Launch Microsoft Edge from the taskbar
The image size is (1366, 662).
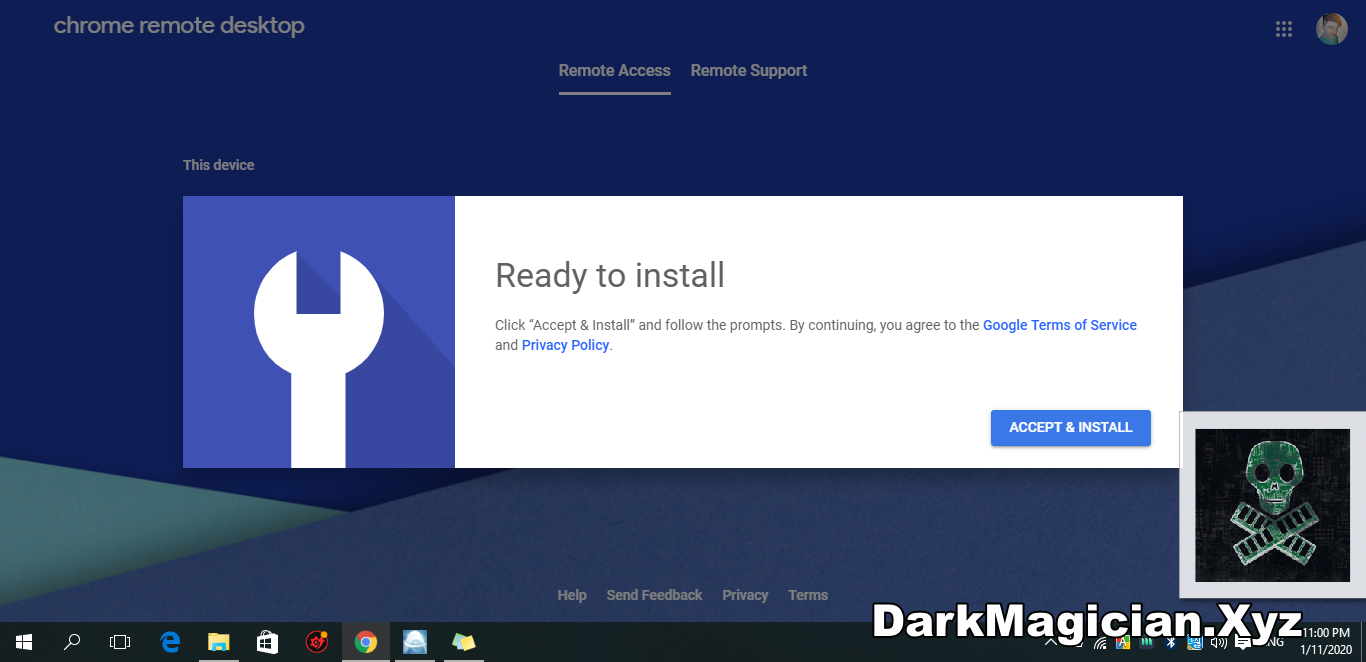pos(170,642)
